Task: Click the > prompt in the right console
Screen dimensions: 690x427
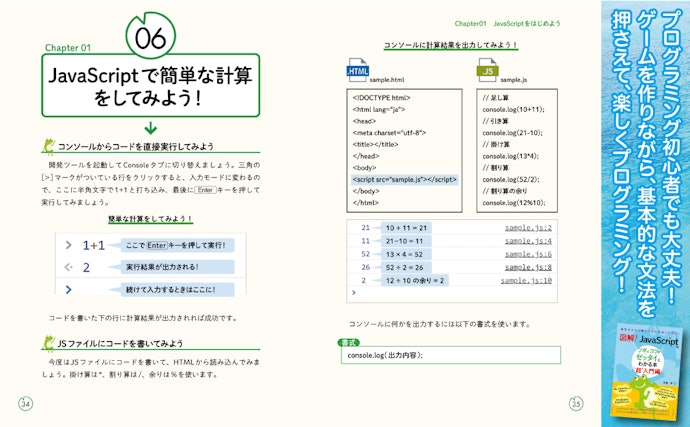Action: click(353, 292)
